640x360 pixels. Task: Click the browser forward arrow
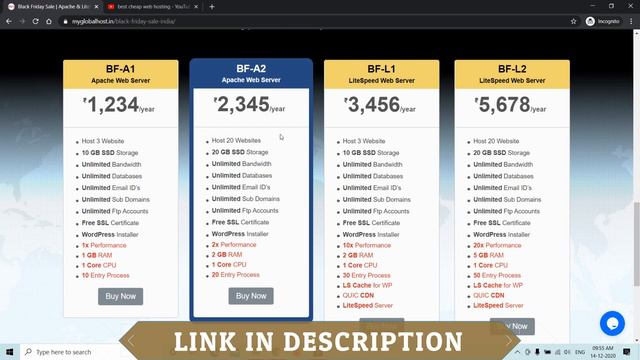tap(22, 21)
